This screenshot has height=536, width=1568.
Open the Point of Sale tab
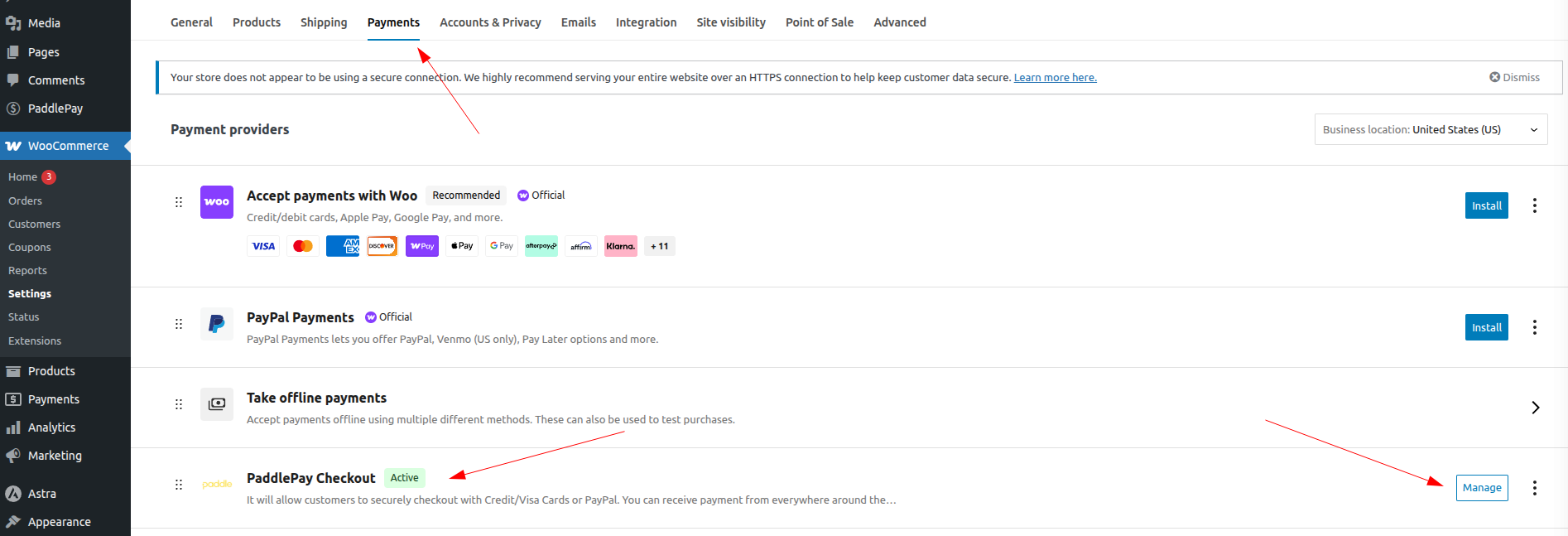pyautogui.click(x=820, y=22)
